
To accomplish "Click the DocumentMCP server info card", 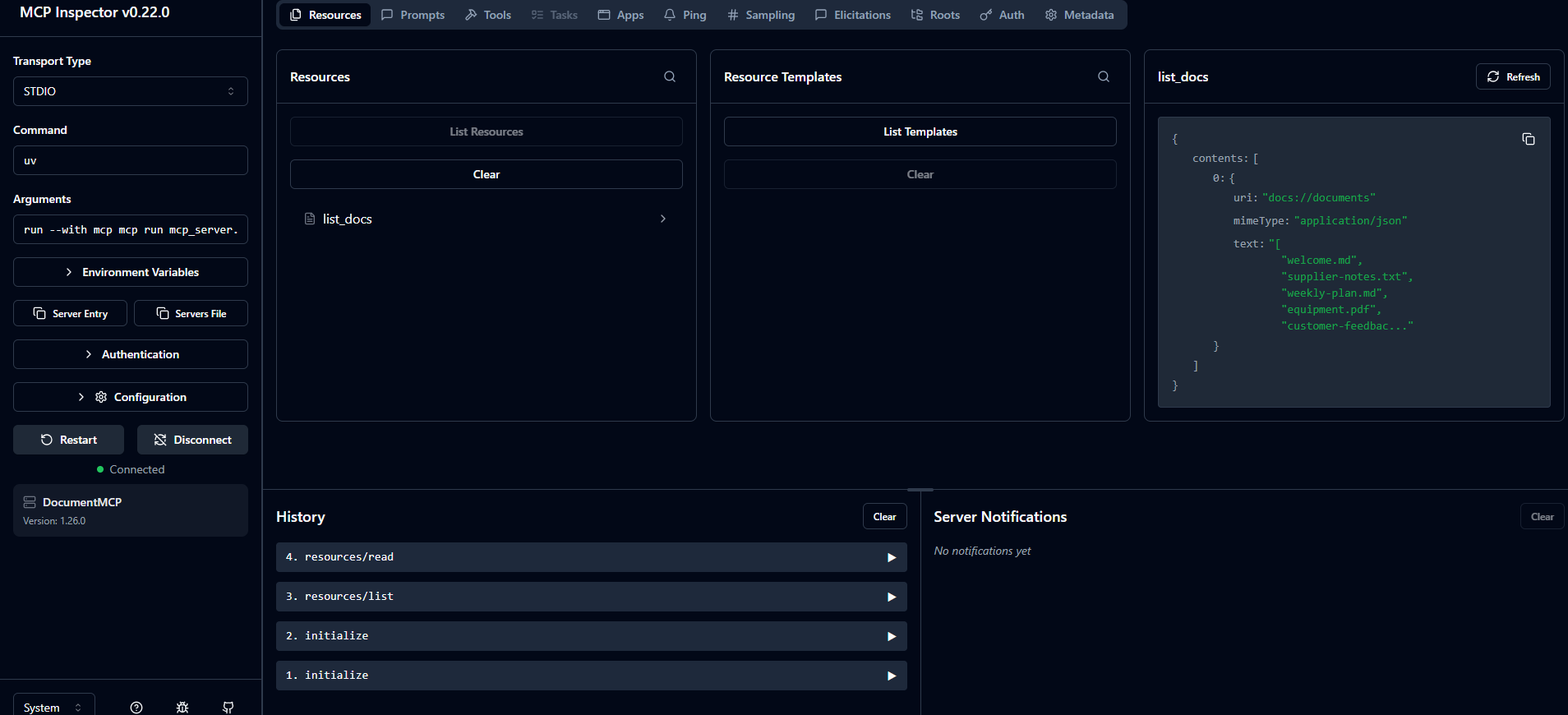I will click(131, 510).
